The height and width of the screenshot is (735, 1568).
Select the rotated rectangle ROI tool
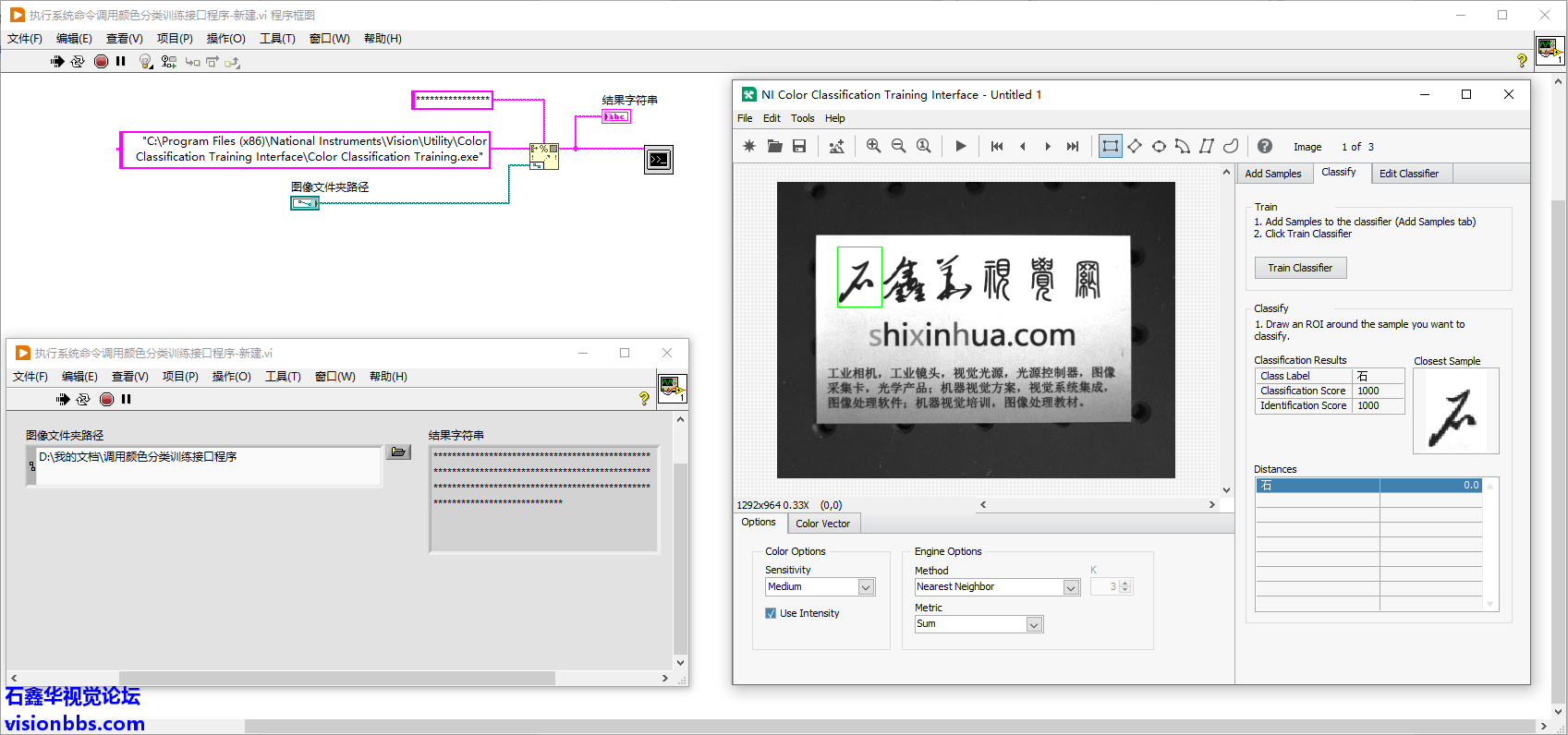pos(1135,146)
